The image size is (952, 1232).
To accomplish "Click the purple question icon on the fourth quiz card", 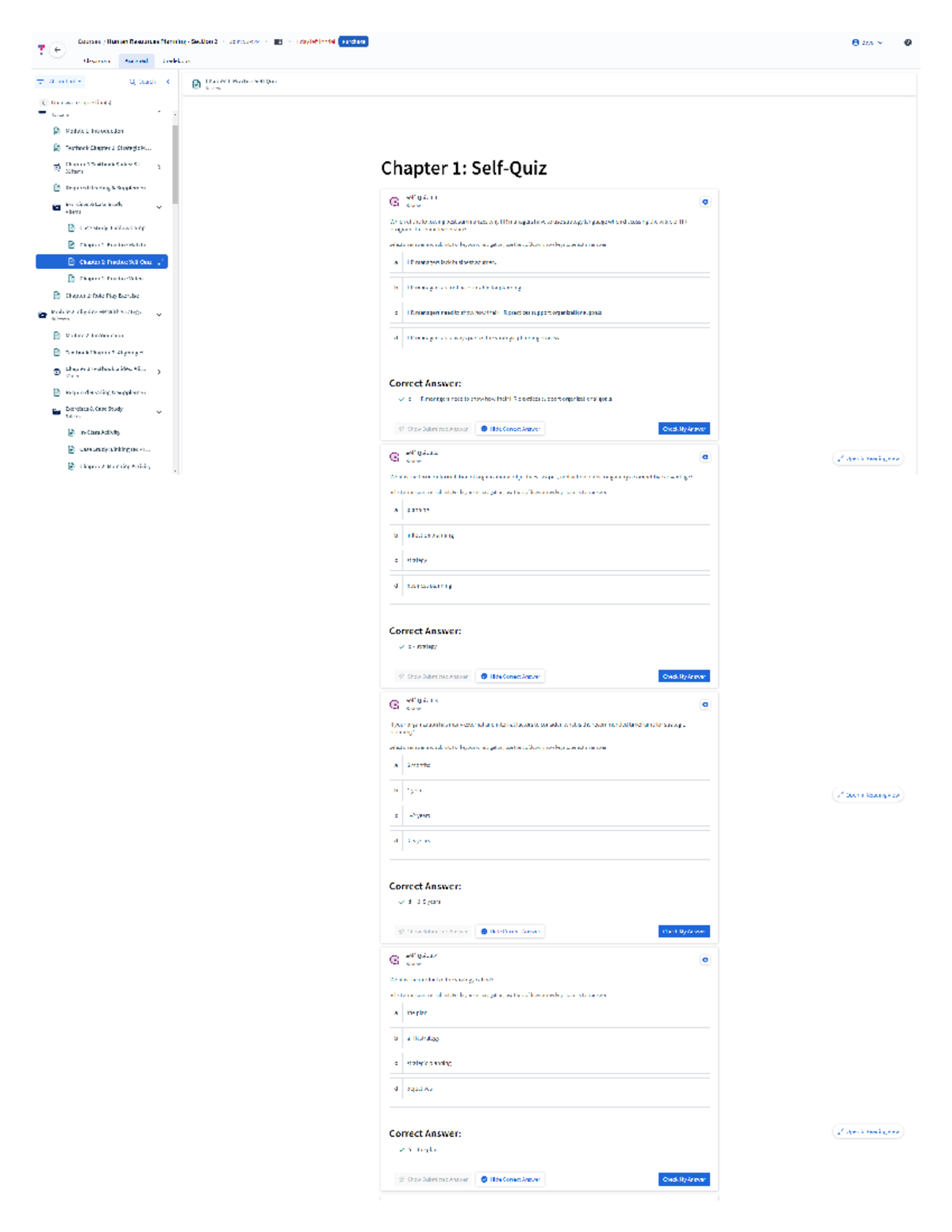I will [394, 960].
